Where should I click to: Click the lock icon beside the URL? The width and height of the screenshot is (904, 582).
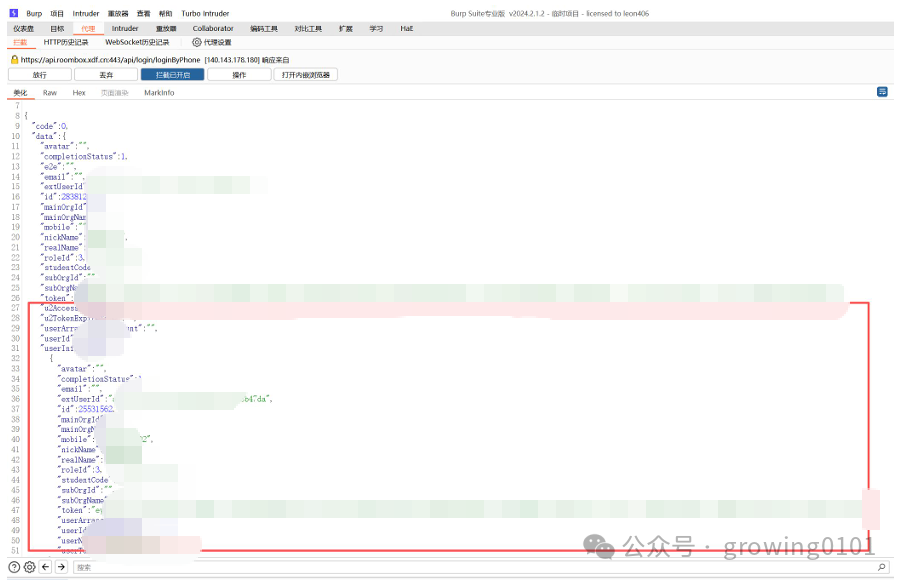pos(14,59)
